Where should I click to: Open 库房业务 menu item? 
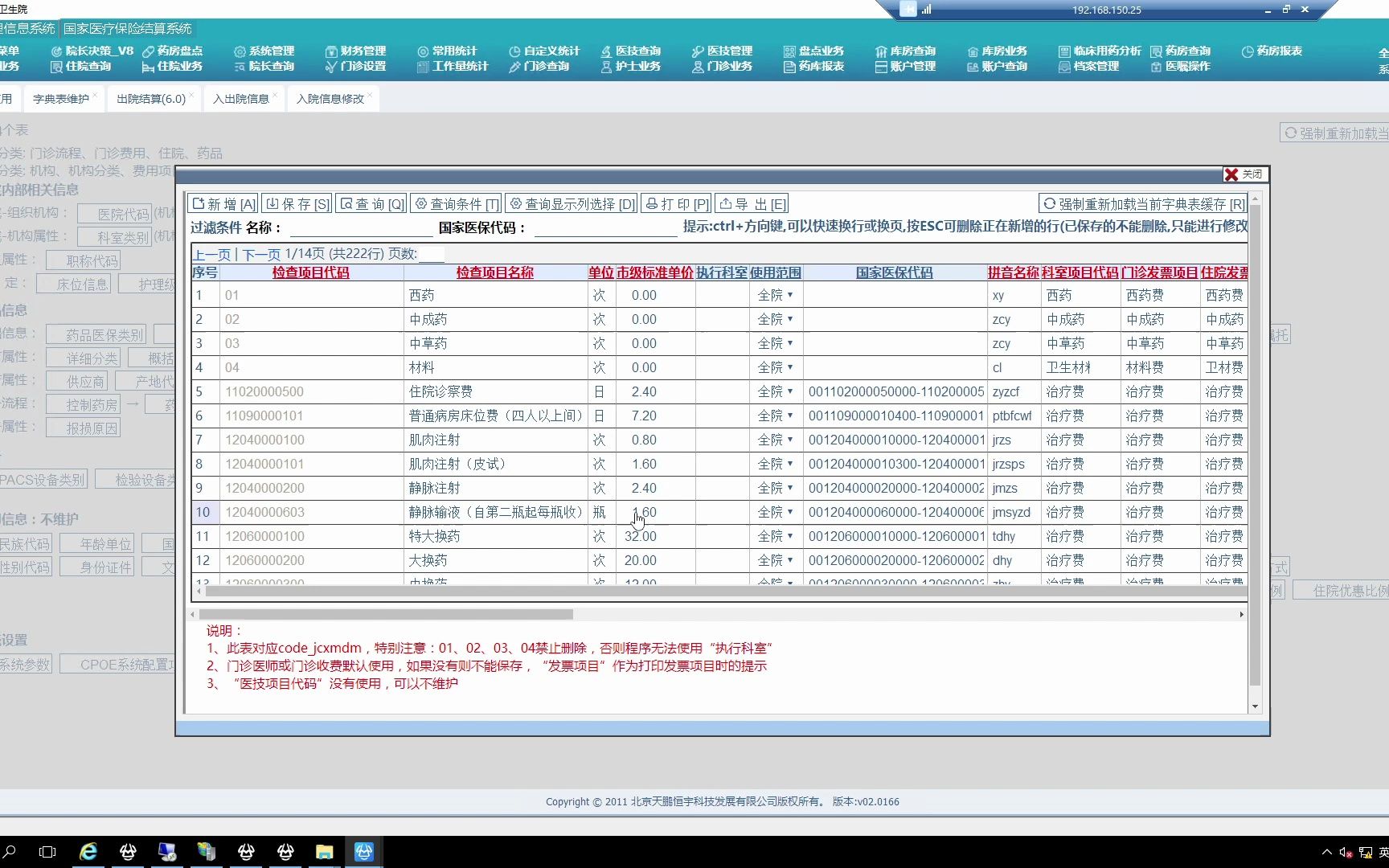click(998, 51)
